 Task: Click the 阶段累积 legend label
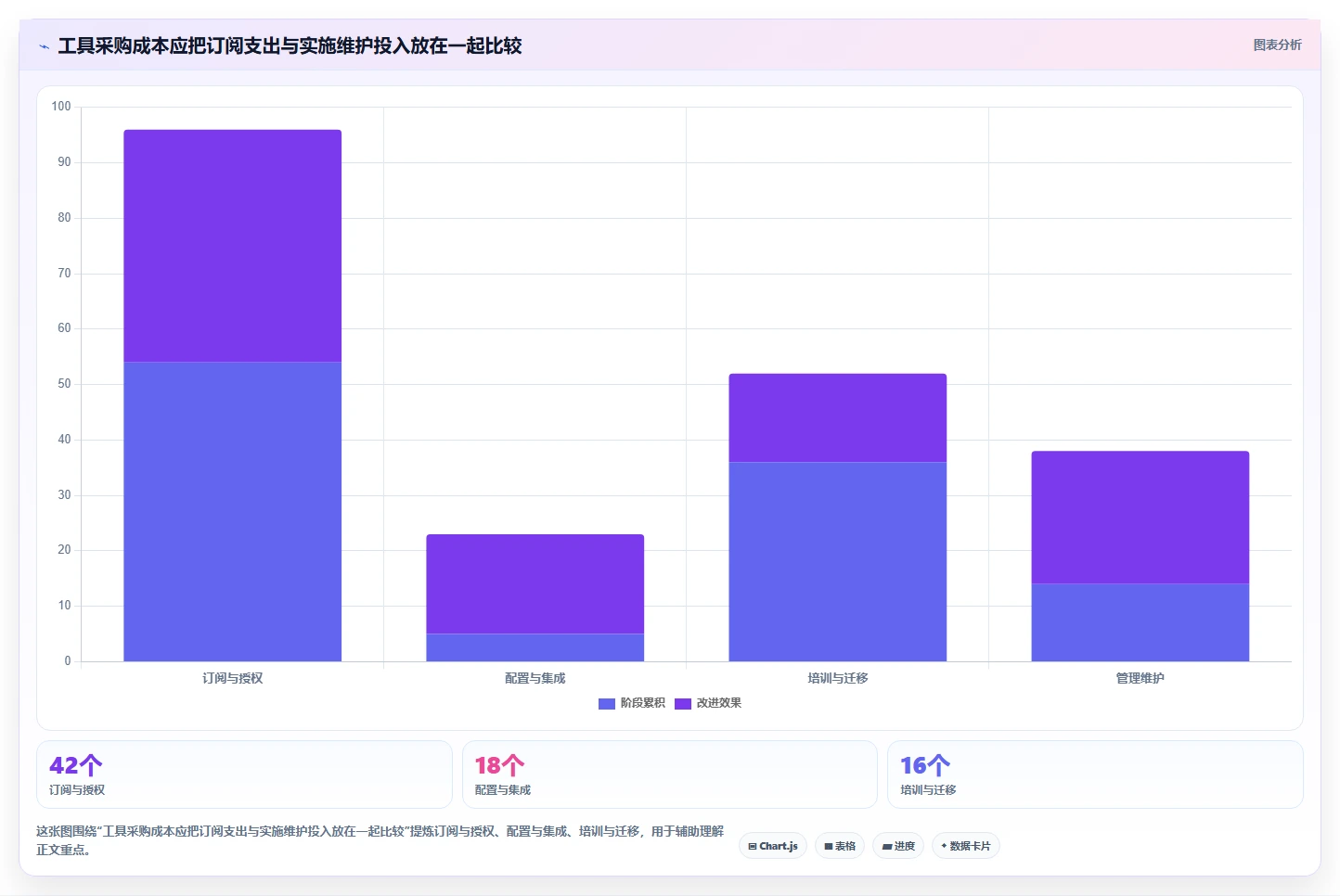pyautogui.click(x=642, y=703)
